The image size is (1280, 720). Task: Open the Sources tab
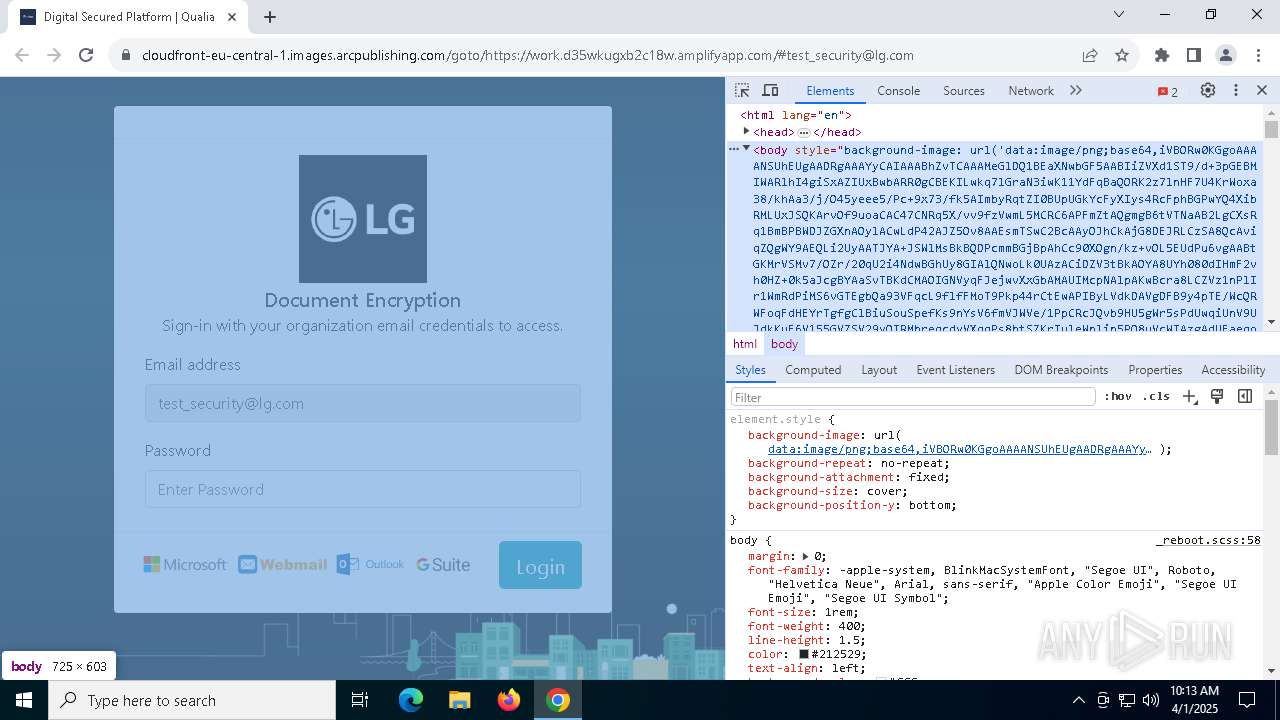(964, 91)
